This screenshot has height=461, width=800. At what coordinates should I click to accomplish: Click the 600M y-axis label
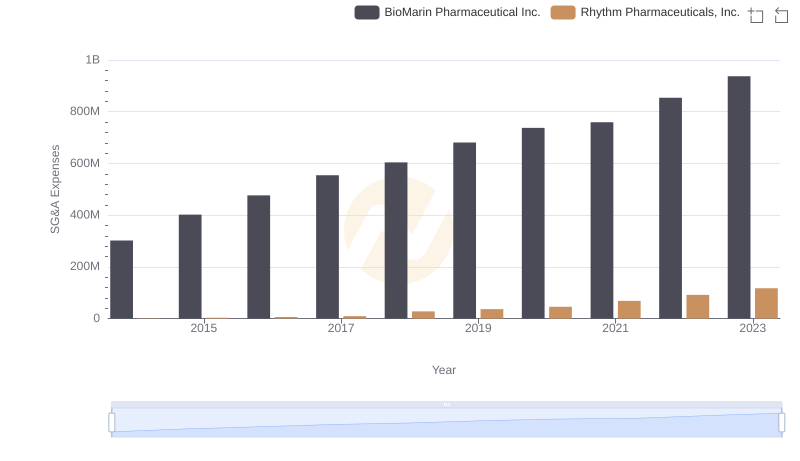(x=85, y=164)
